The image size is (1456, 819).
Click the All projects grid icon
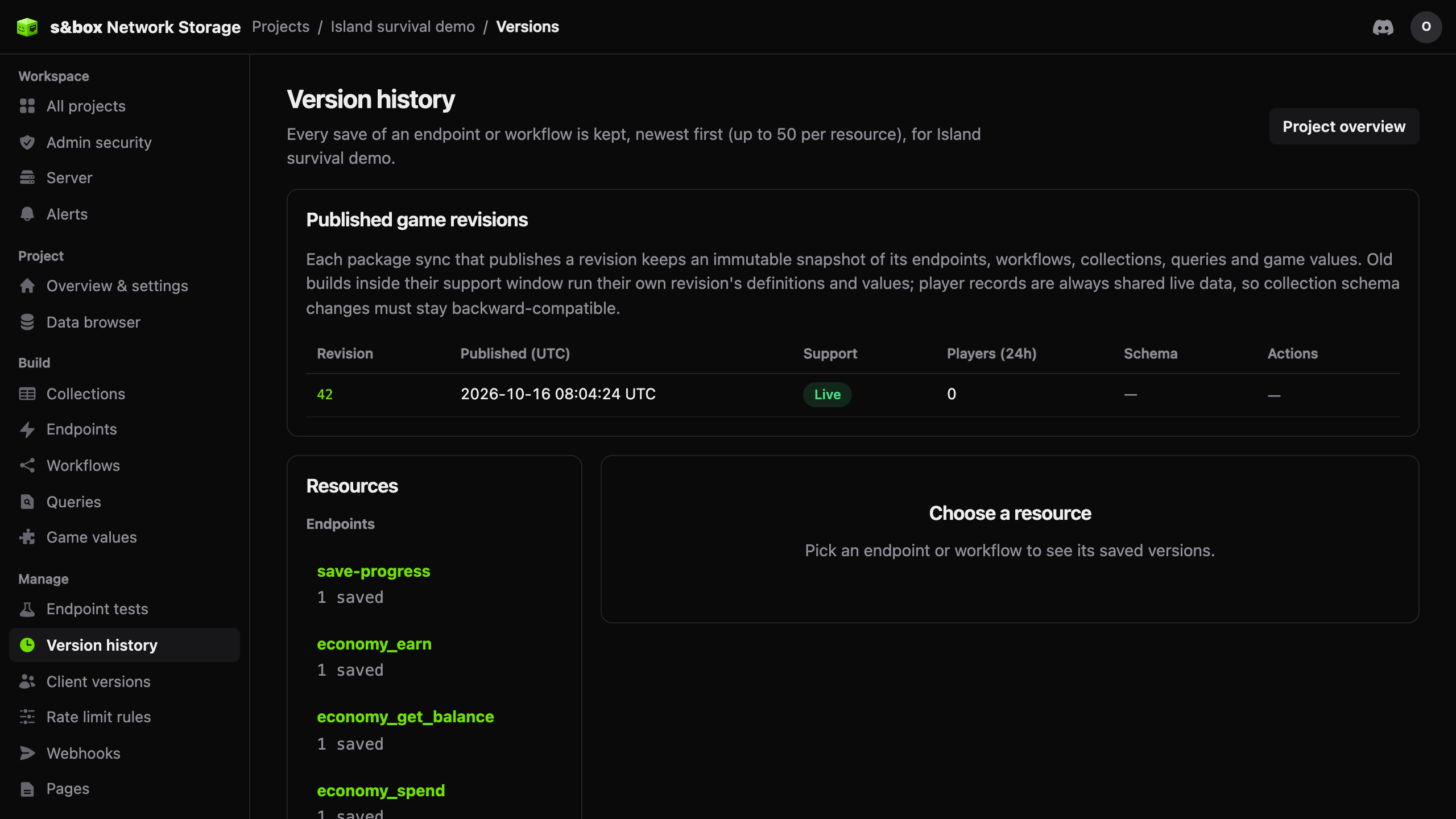[27, 106]
